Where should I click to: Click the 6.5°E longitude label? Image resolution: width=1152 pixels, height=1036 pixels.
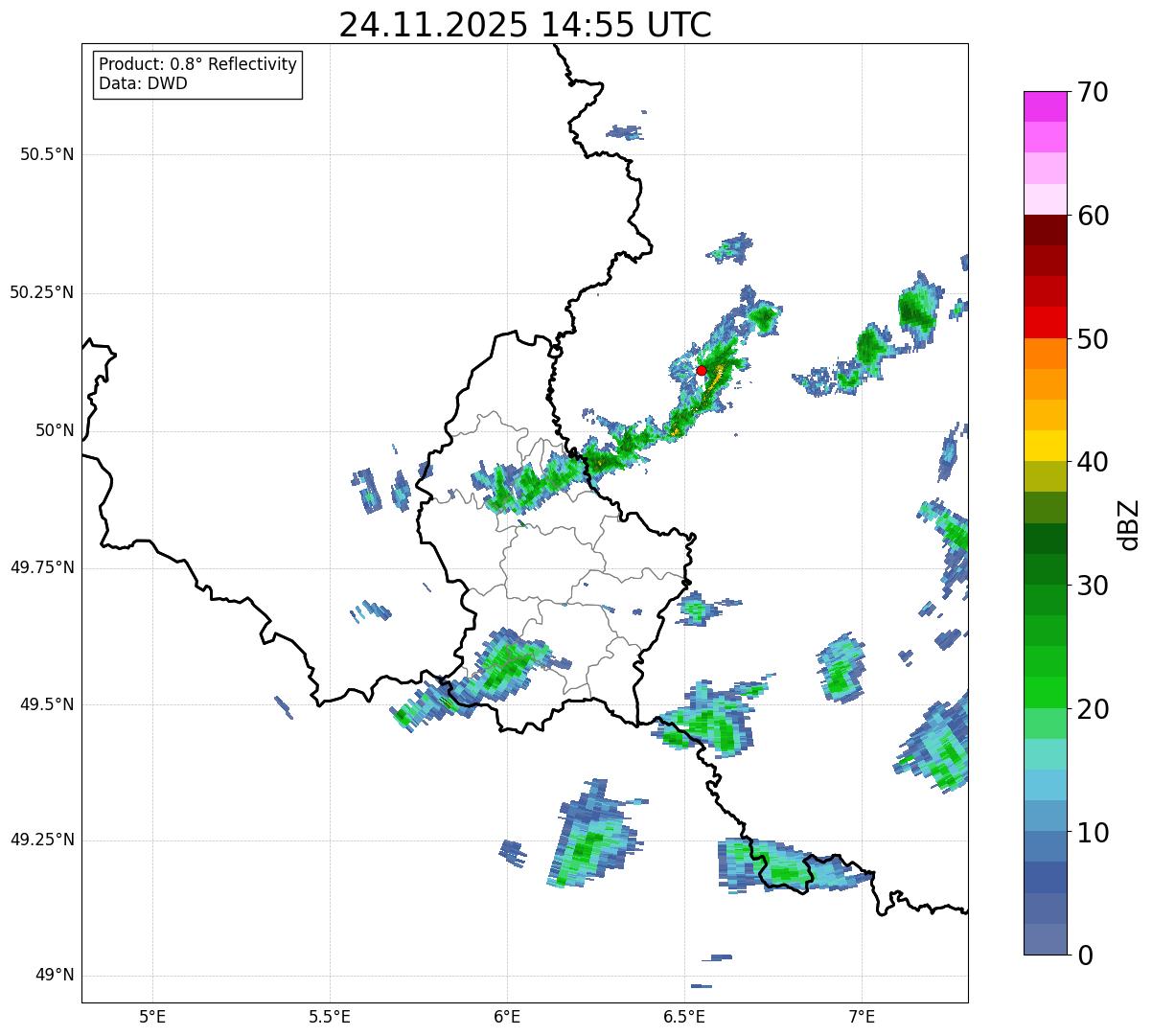(684, 1016)
